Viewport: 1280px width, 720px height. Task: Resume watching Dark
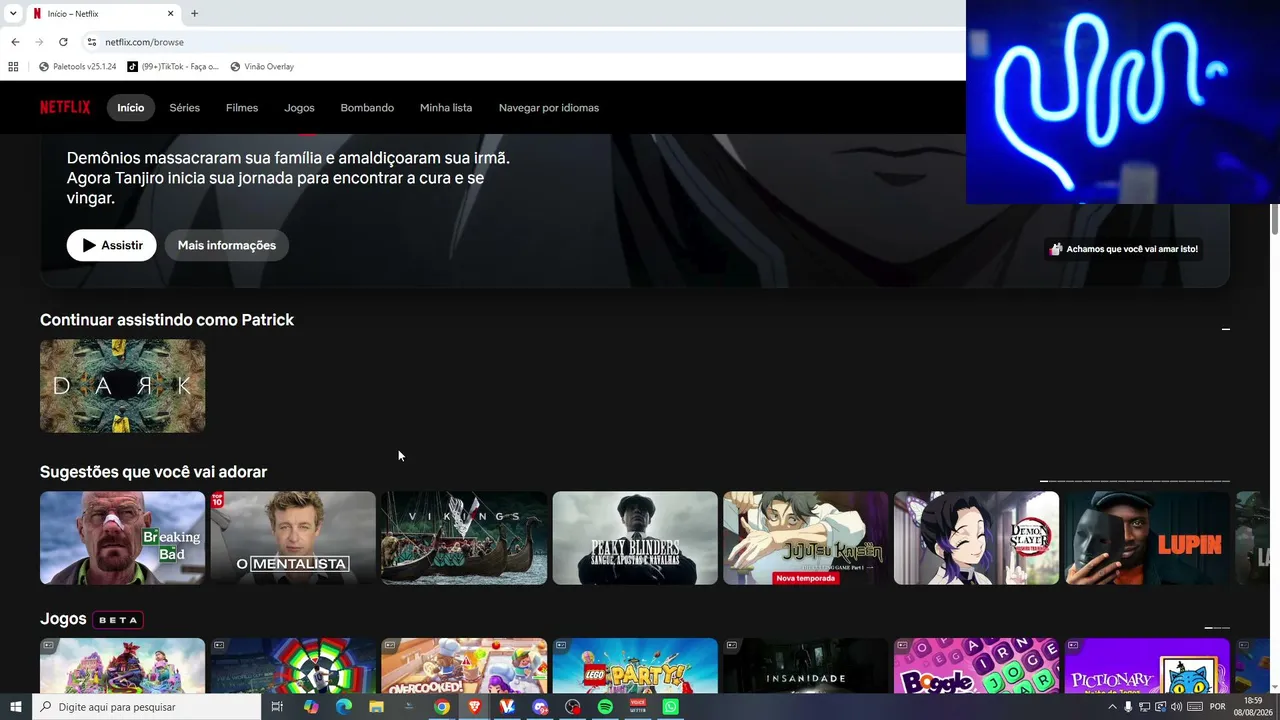(x=123, y=386)
